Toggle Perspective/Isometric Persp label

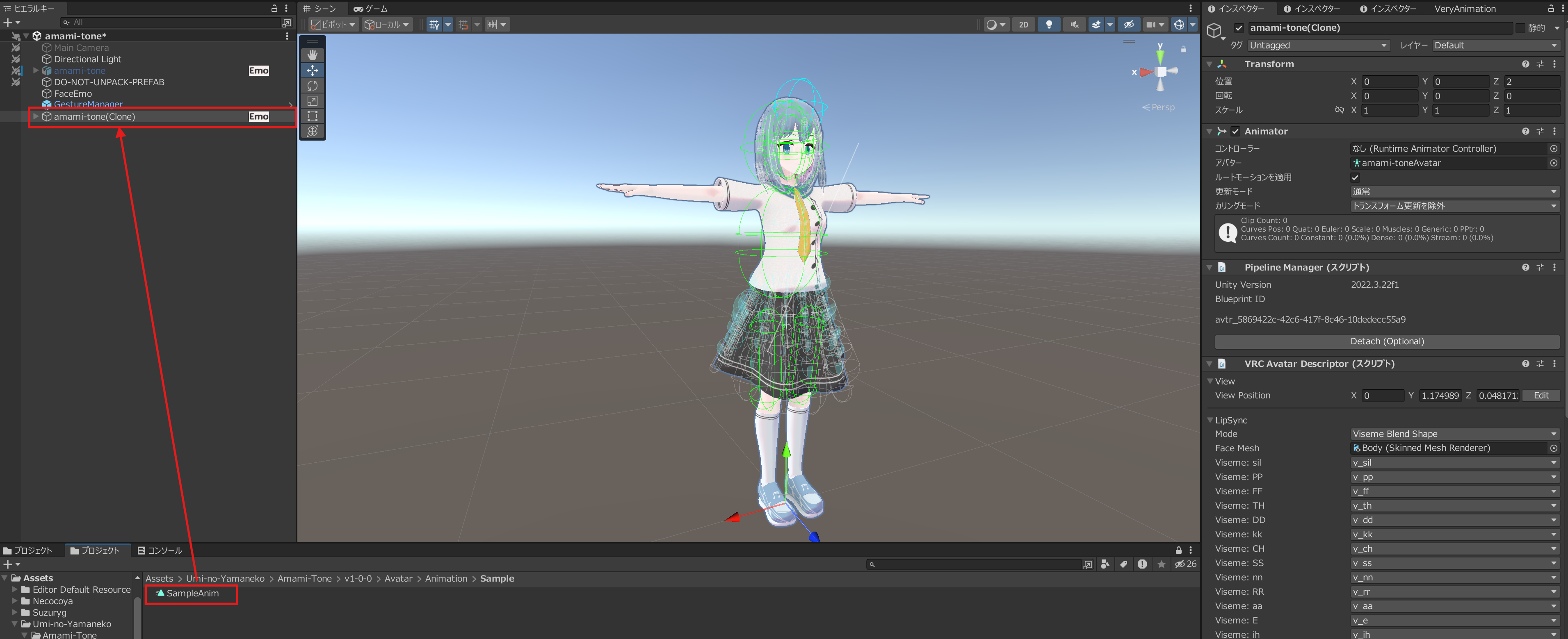tap(1158, 107)
